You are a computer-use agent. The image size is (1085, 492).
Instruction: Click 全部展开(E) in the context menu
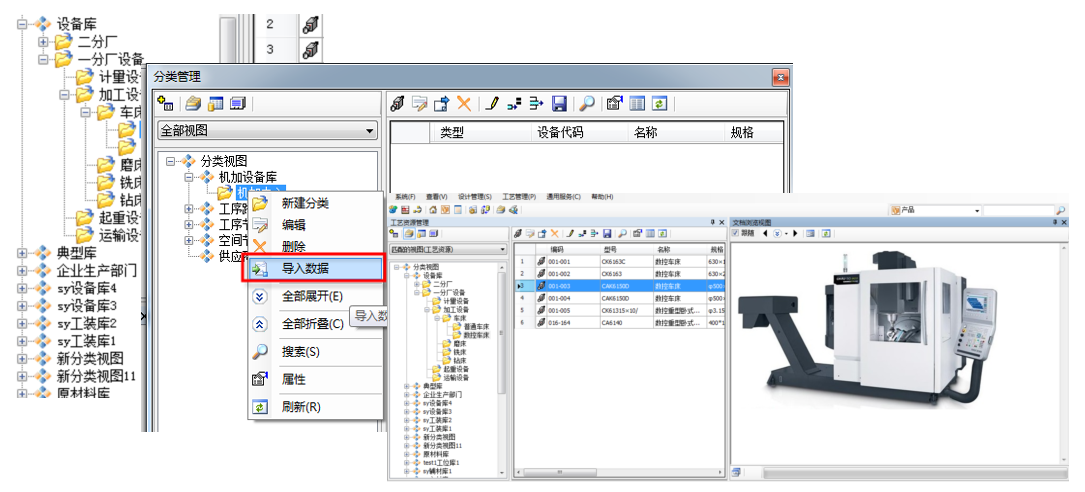312,296
